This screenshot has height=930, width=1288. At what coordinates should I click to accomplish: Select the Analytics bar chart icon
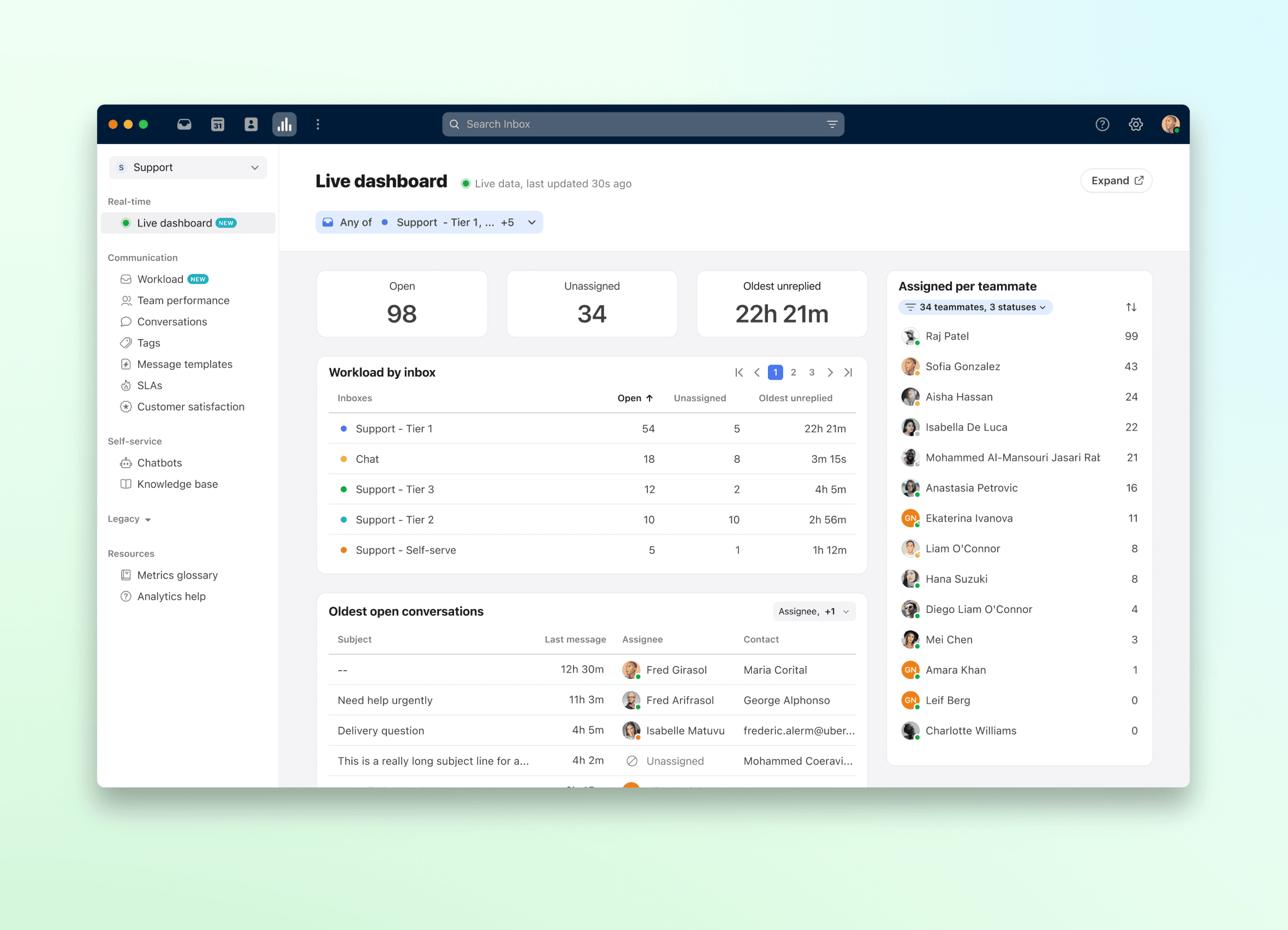coord(284,124)
